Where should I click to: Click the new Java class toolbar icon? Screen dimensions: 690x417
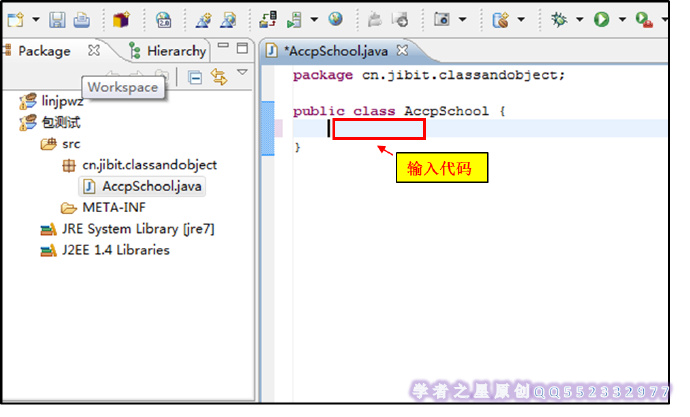[x=500, y=20]
